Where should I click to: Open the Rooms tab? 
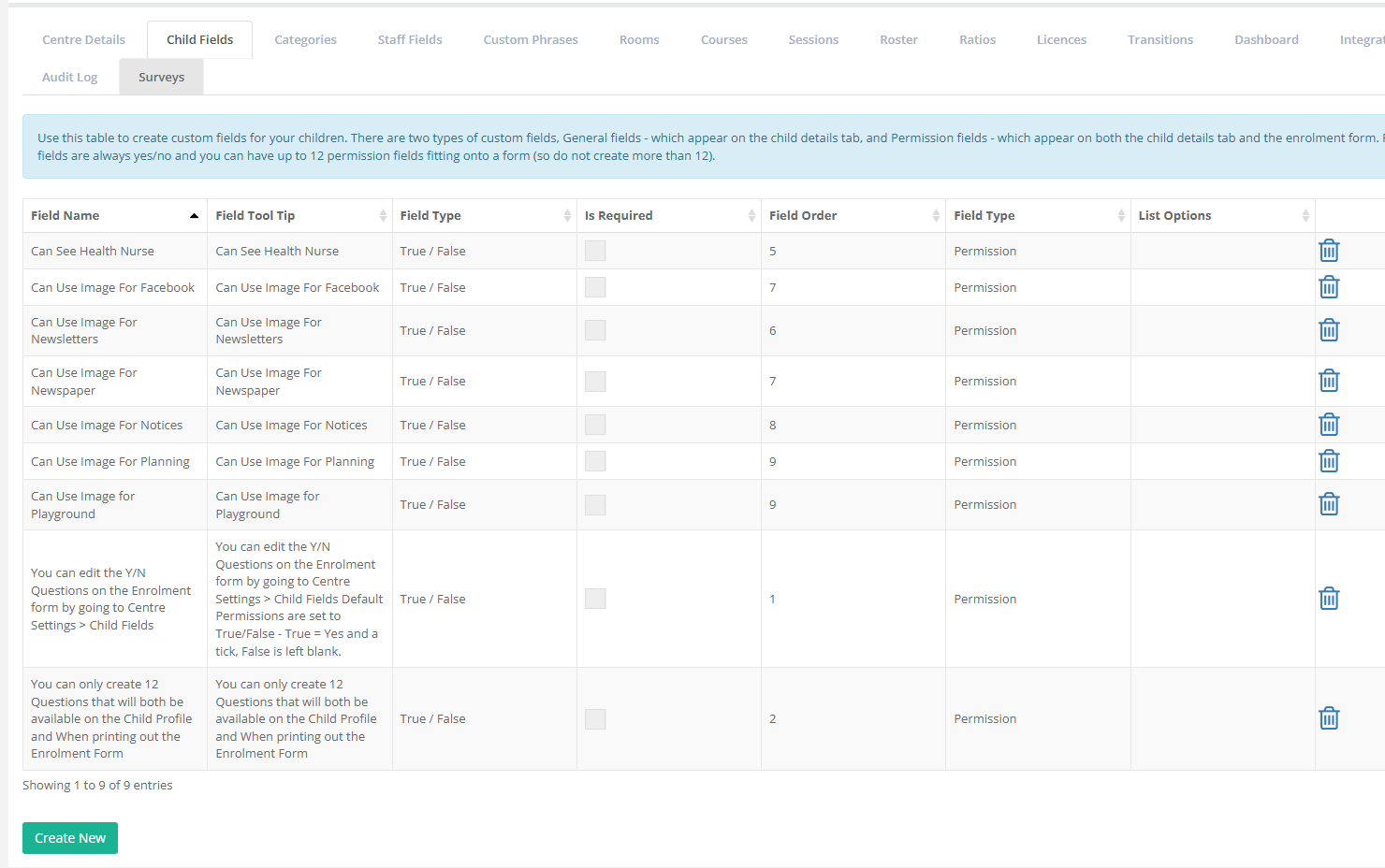coord(639,39)
